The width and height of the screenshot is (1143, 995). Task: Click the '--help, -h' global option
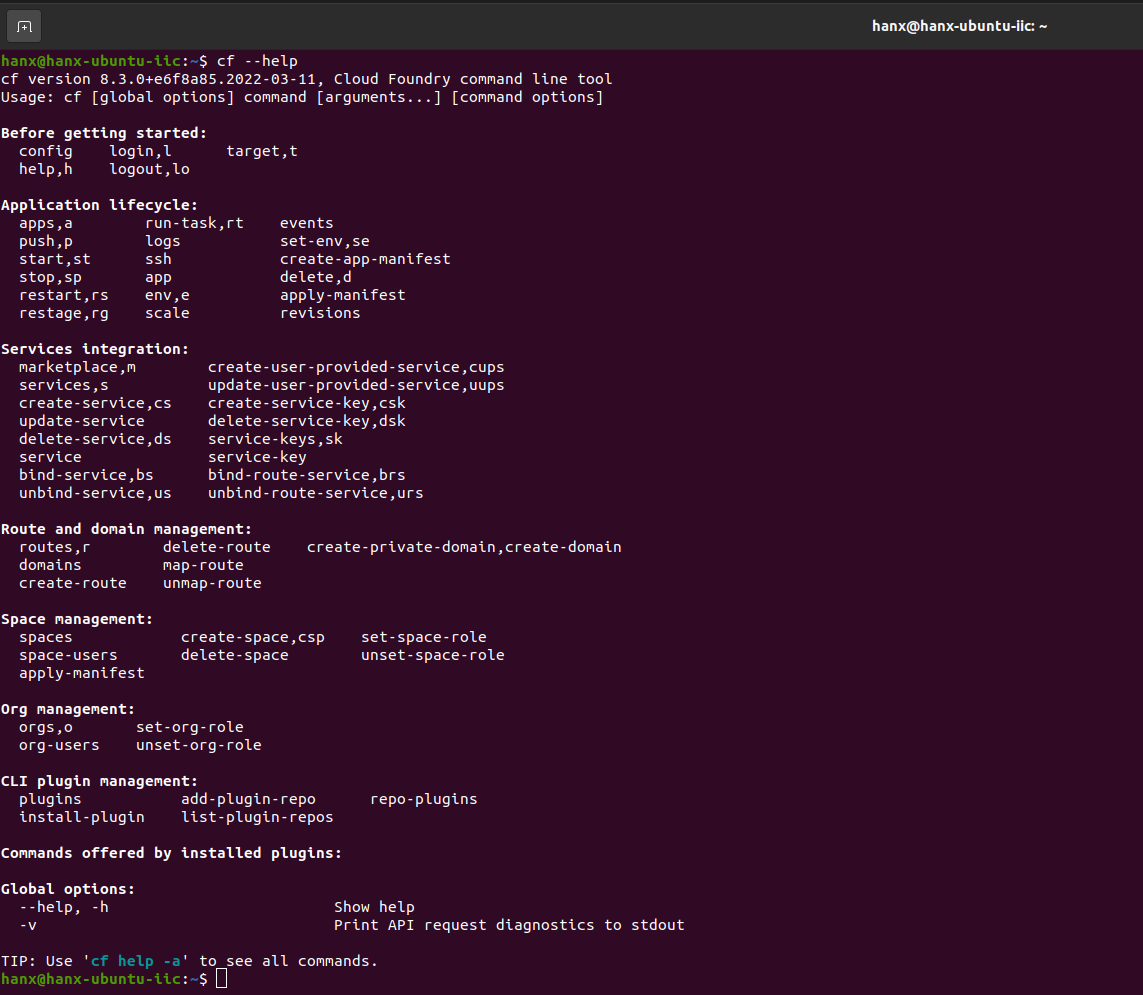coord(63,907)
